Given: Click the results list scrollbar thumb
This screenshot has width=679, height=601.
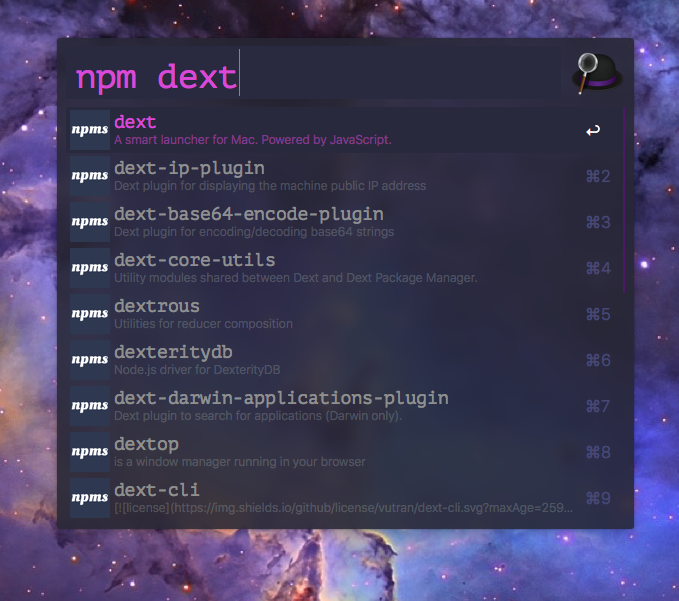Looking at the screenshot, I should point(624,200).
